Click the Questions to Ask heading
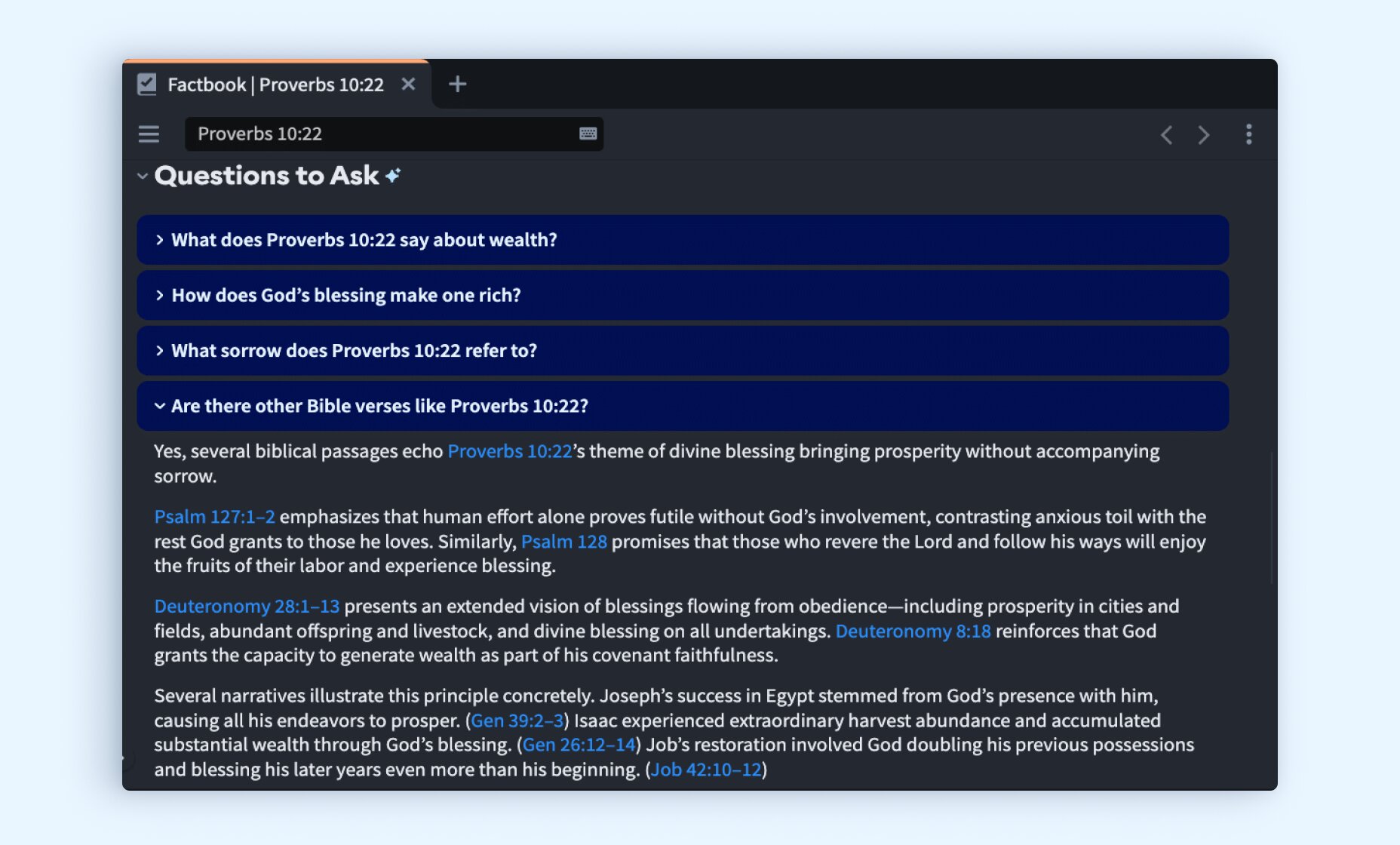 click(266, 176)
